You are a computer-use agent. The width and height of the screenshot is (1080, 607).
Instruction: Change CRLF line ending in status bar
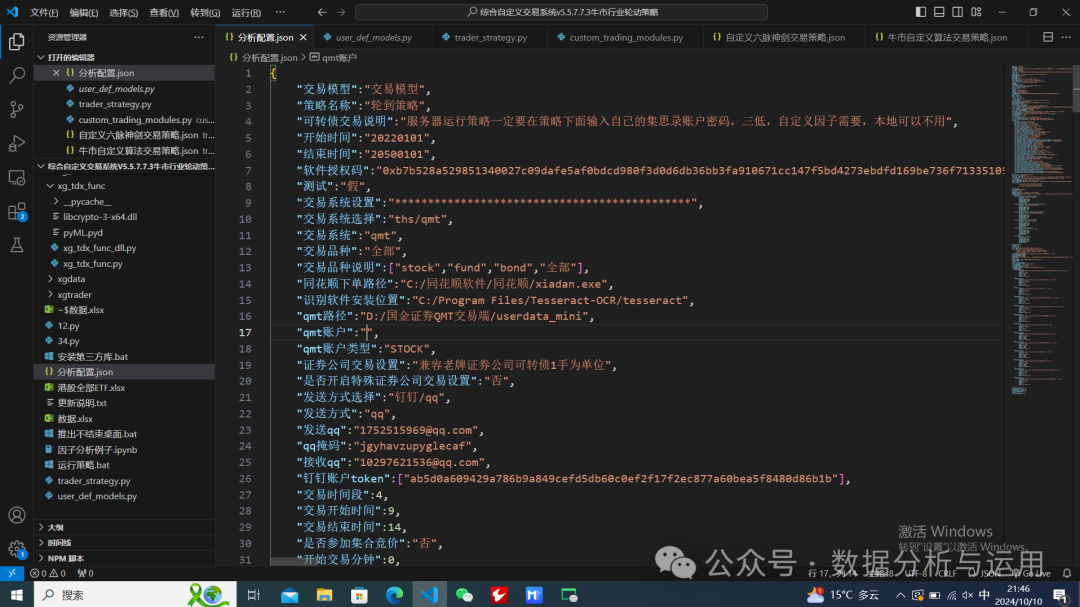pos(947,573)
